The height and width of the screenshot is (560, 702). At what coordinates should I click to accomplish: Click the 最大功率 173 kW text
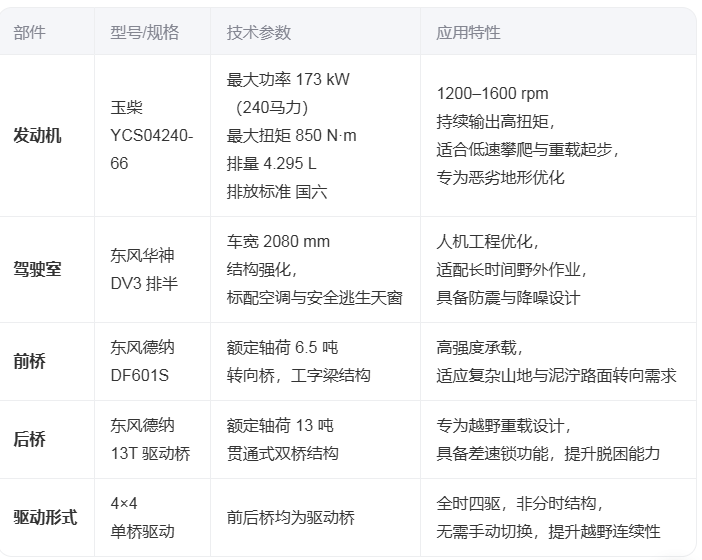click(288, 79)
